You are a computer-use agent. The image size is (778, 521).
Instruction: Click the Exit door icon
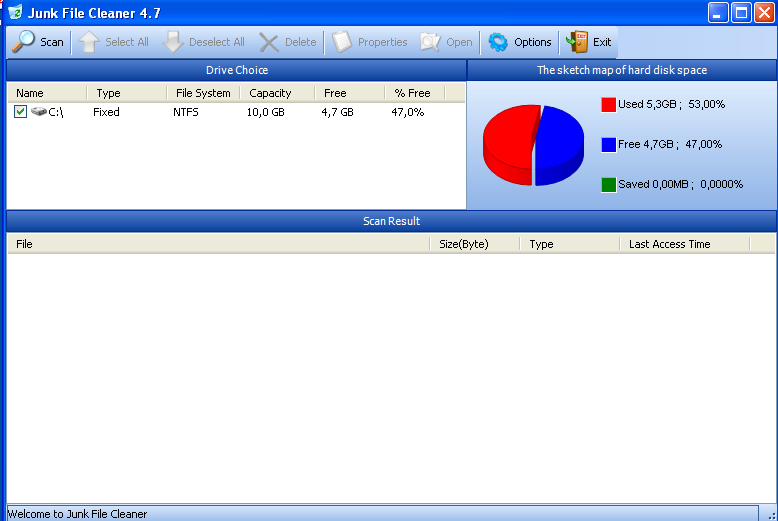(x=577, y=42)
